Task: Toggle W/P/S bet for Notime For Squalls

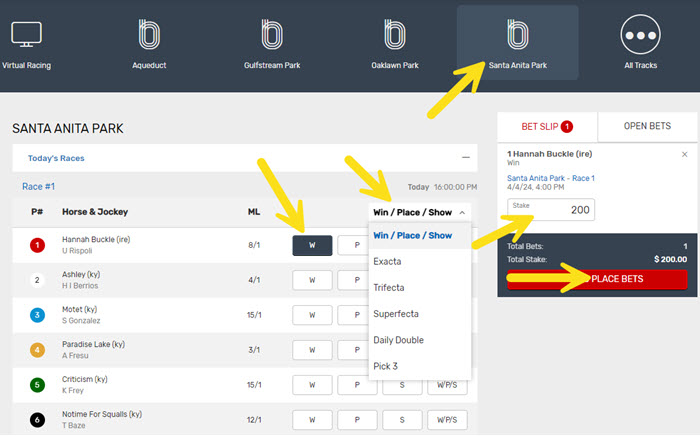Action: (x=447, y=419)
